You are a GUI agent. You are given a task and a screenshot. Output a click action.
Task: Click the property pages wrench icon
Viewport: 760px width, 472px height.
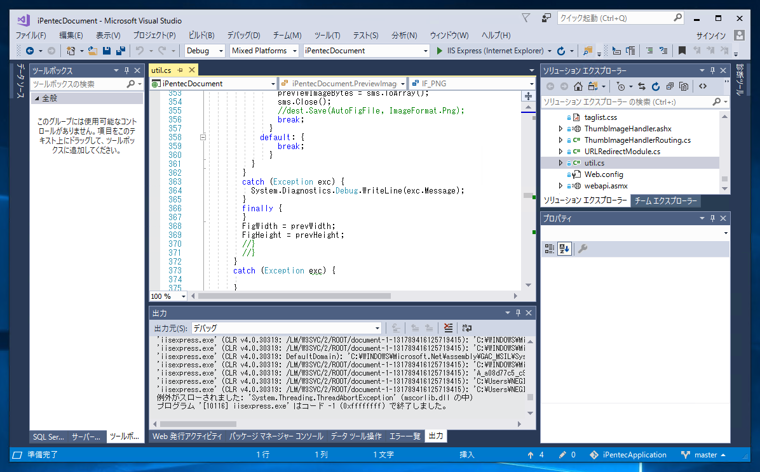[583, 249]
